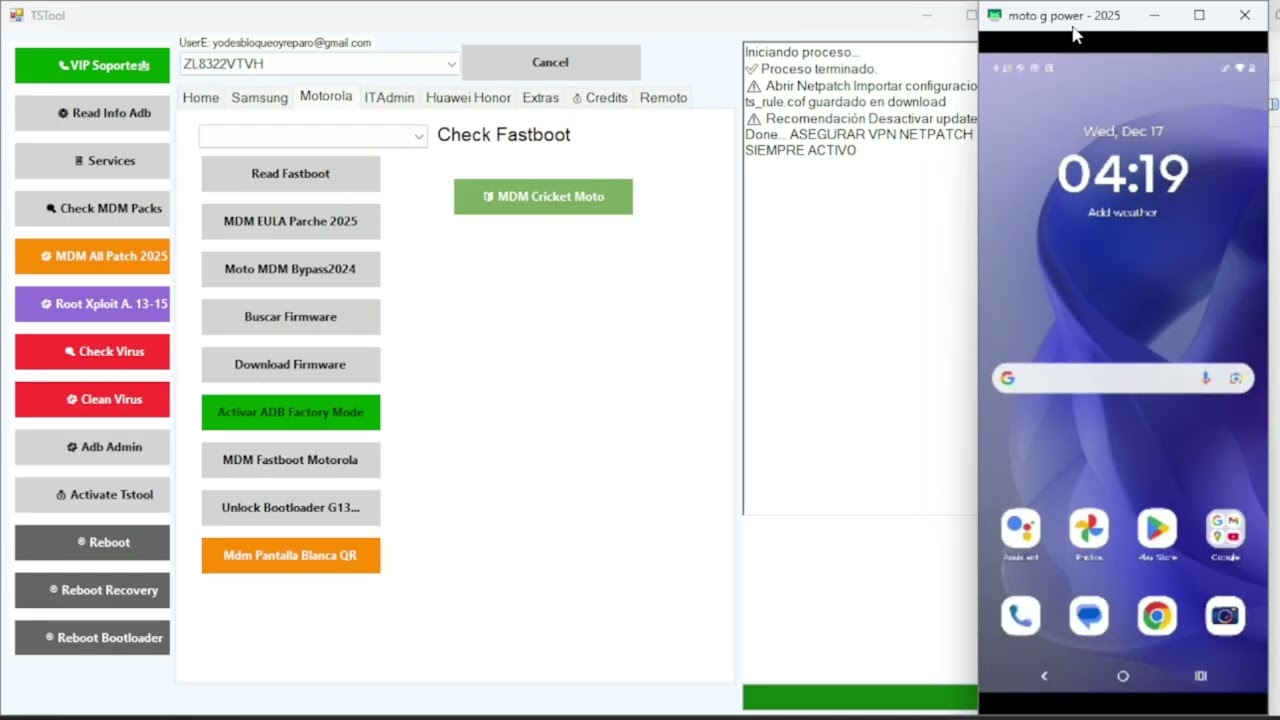Click the VIP Soporte button
Viewport: 1280px width, 720px height.
click(x=92, y=65)
